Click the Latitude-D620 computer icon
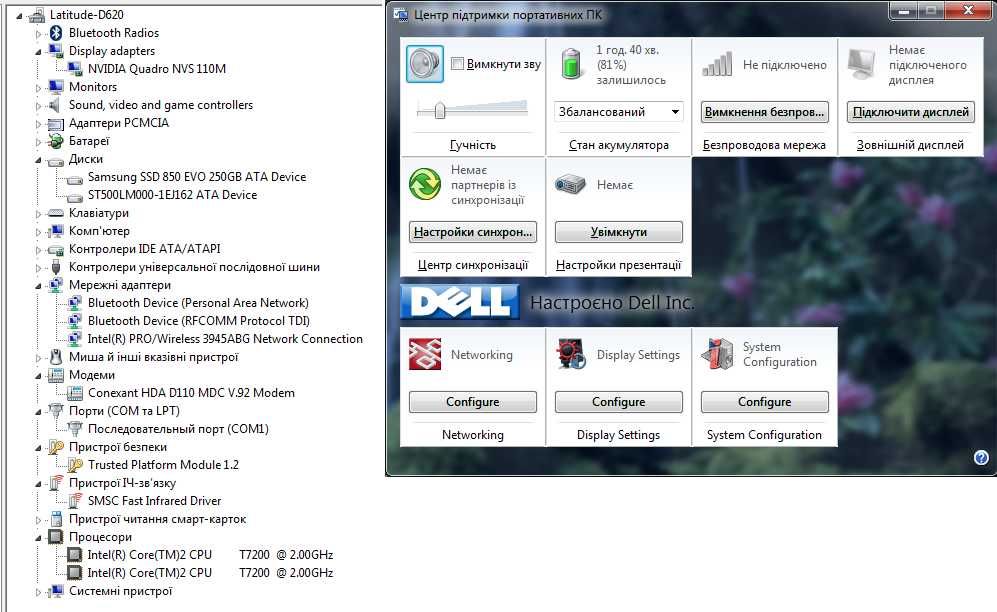 coord(37,15)
